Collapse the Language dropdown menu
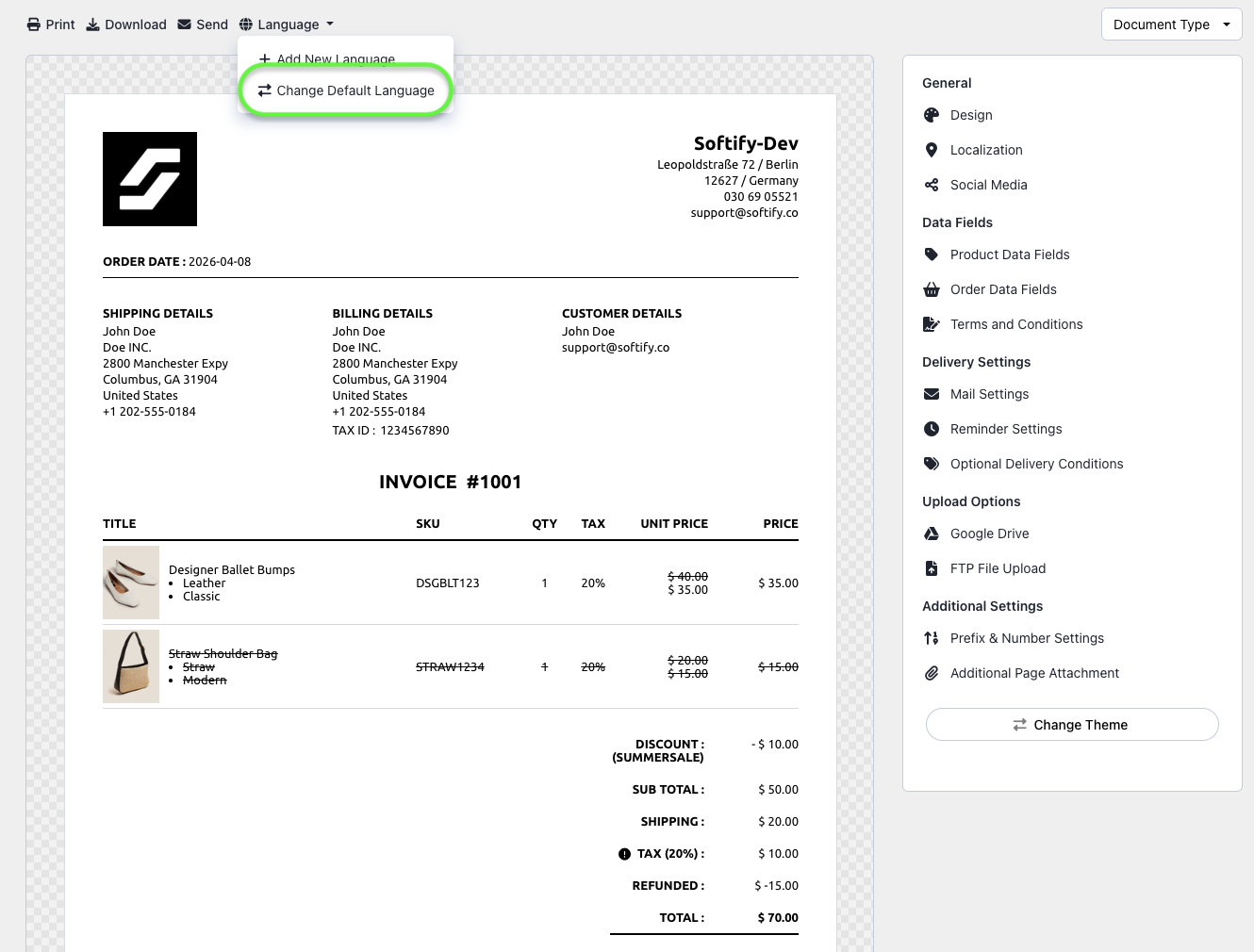Screen dimensions: 1254x952 click(x=287, y=25)
